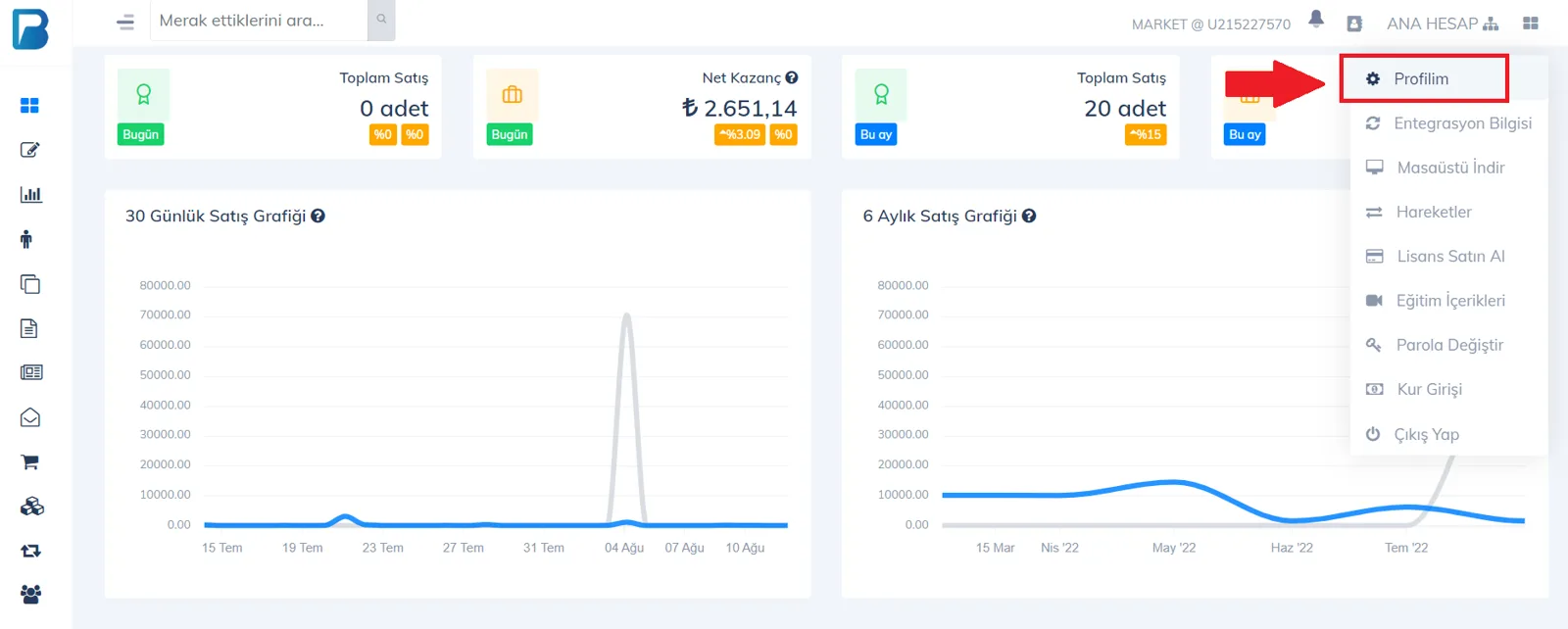1568x629 pixels.
Task: Select Hareketler menu item
Action: 1449,212
